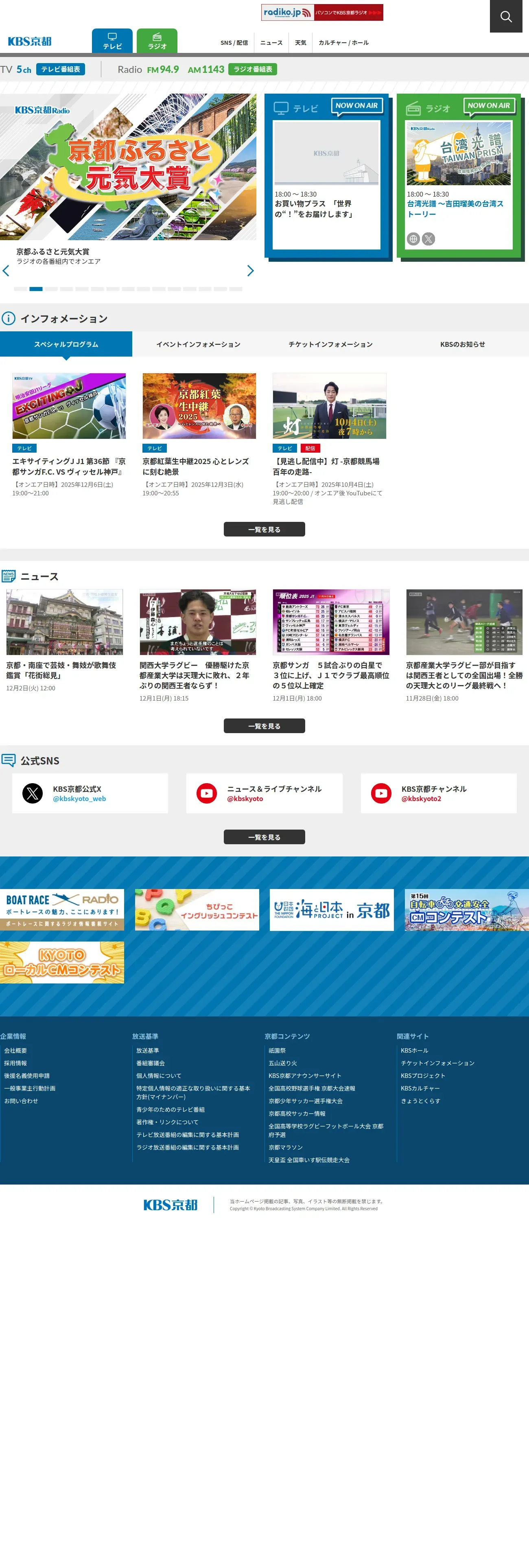Switch to KBSのお知らせ tab
Image resolution: width=529 pixels, height=1568 pixels.
click(463, 344)
